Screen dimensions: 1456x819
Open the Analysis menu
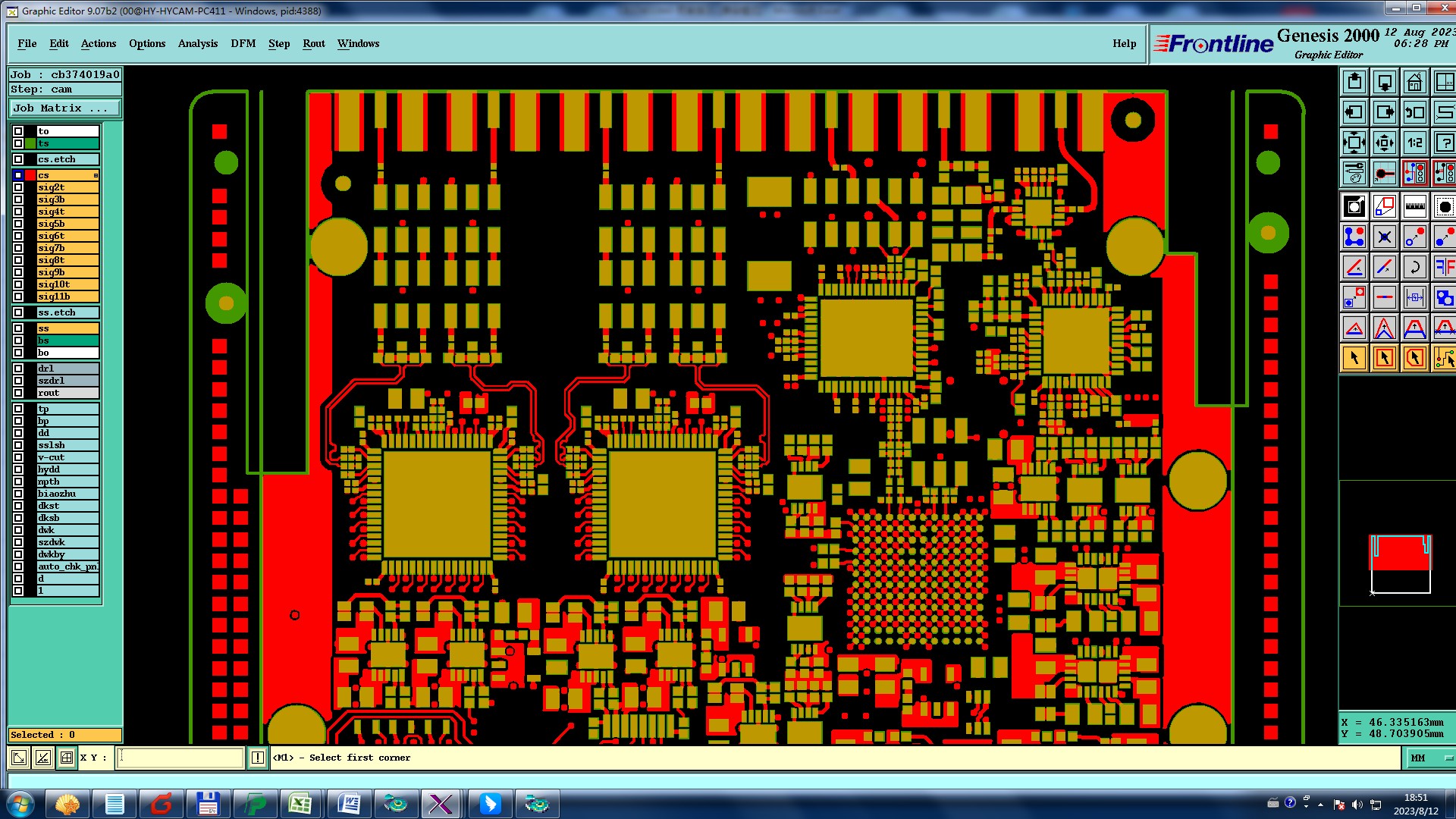coord(197,43)
